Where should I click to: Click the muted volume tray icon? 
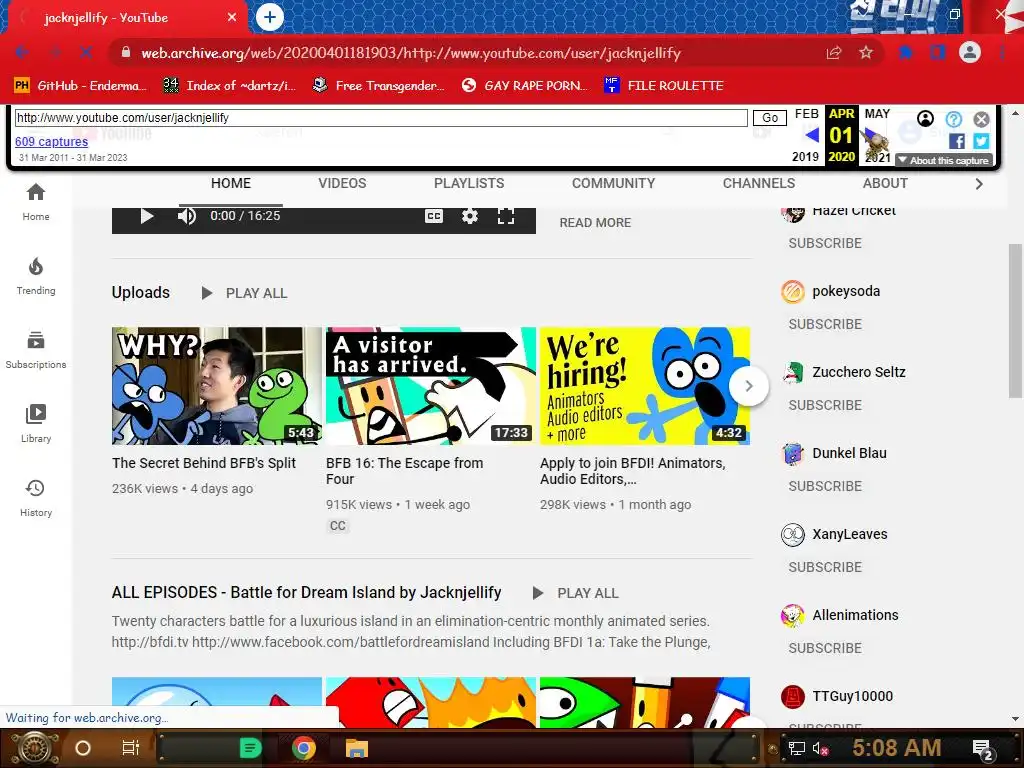pos(820,748)
